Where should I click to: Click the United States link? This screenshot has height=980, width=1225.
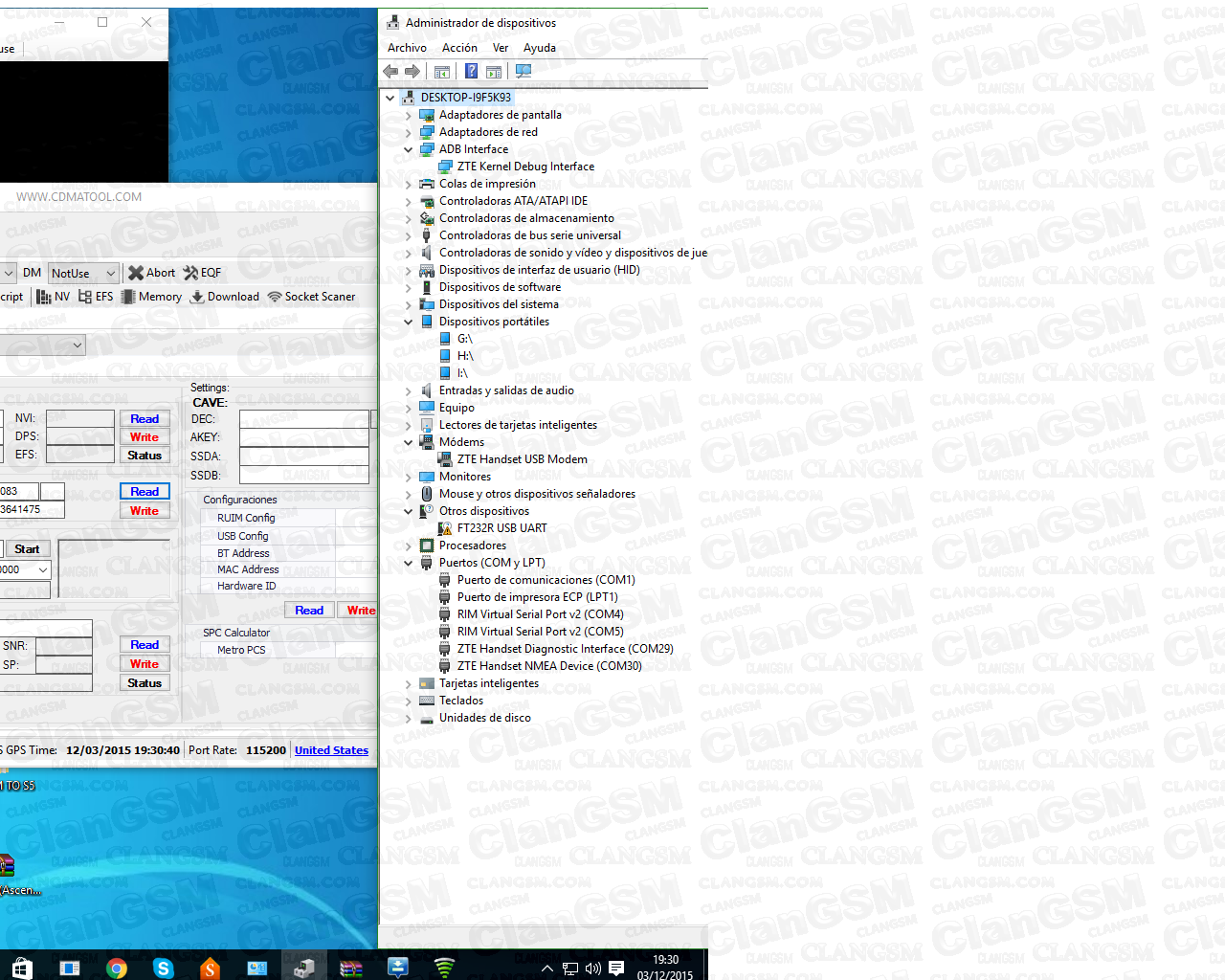[331, 750]
